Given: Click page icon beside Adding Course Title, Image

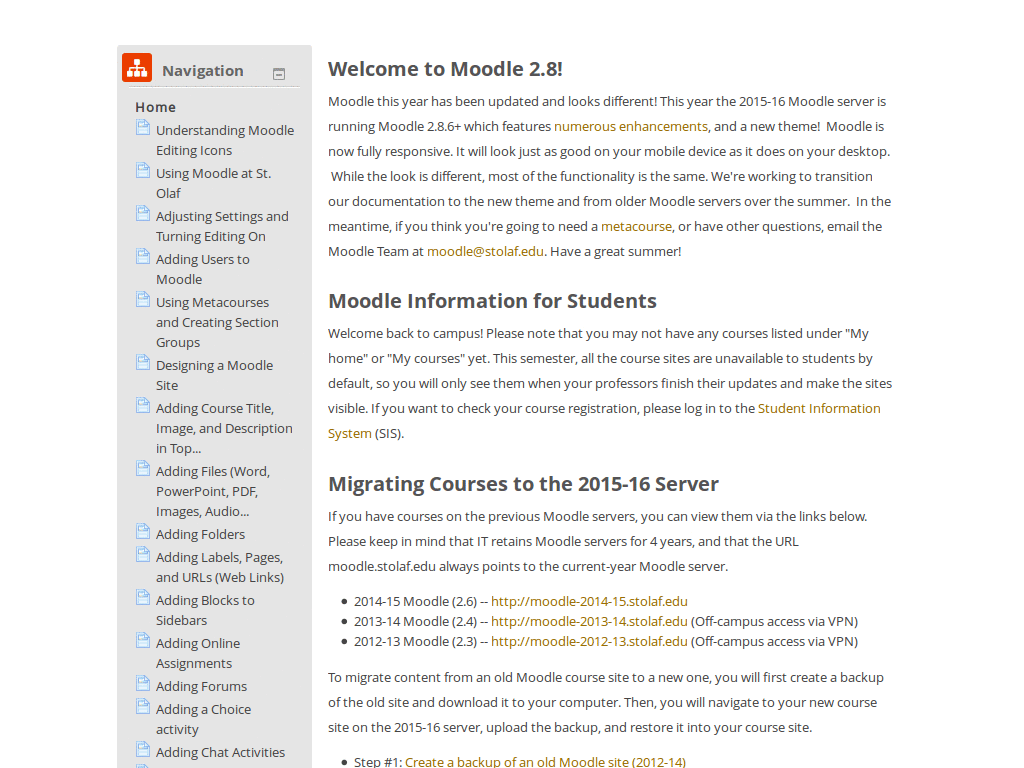Looking at the screenshot, I should click(x=143, y=406).
